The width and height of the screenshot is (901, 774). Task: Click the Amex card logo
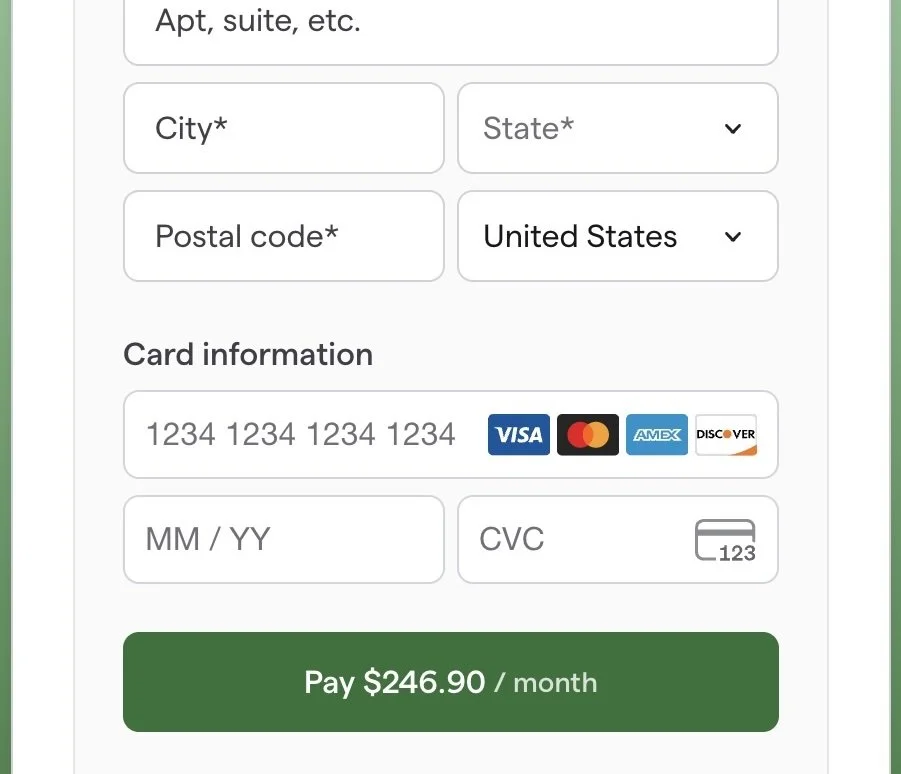[657, 434]
